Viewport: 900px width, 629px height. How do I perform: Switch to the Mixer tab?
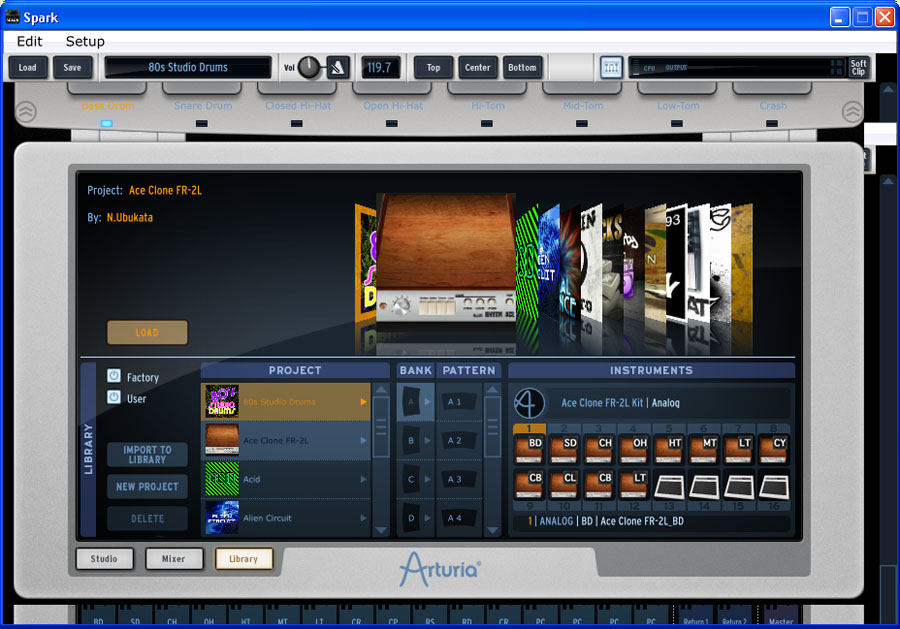174,559
